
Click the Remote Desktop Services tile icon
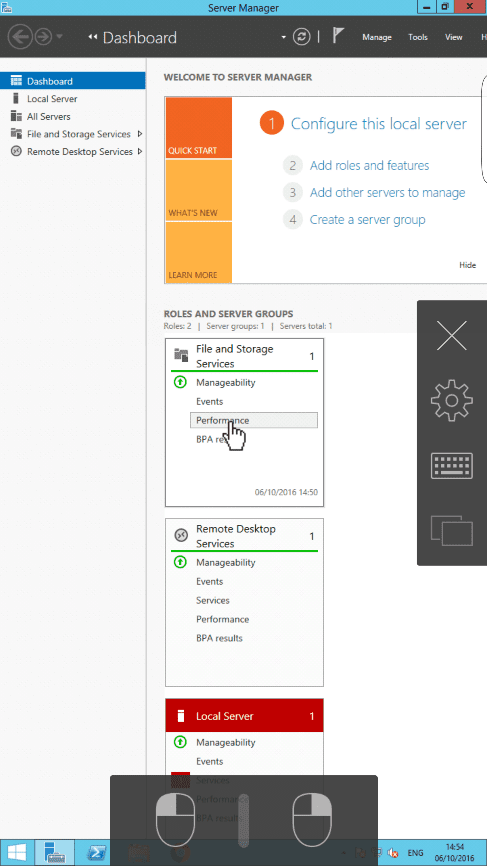pos(181,535)
